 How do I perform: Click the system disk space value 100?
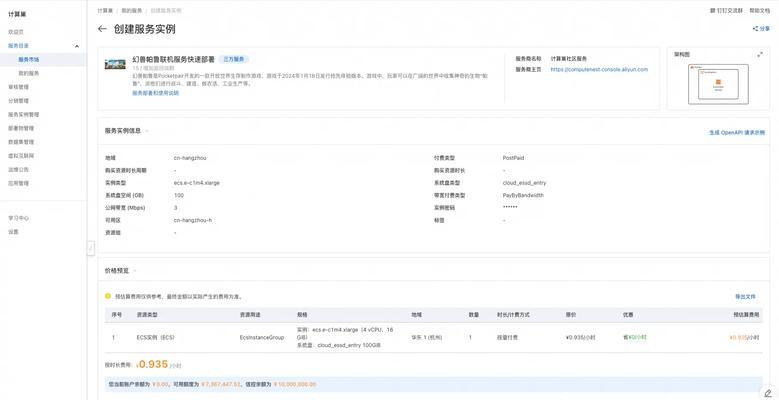[179, 195]
